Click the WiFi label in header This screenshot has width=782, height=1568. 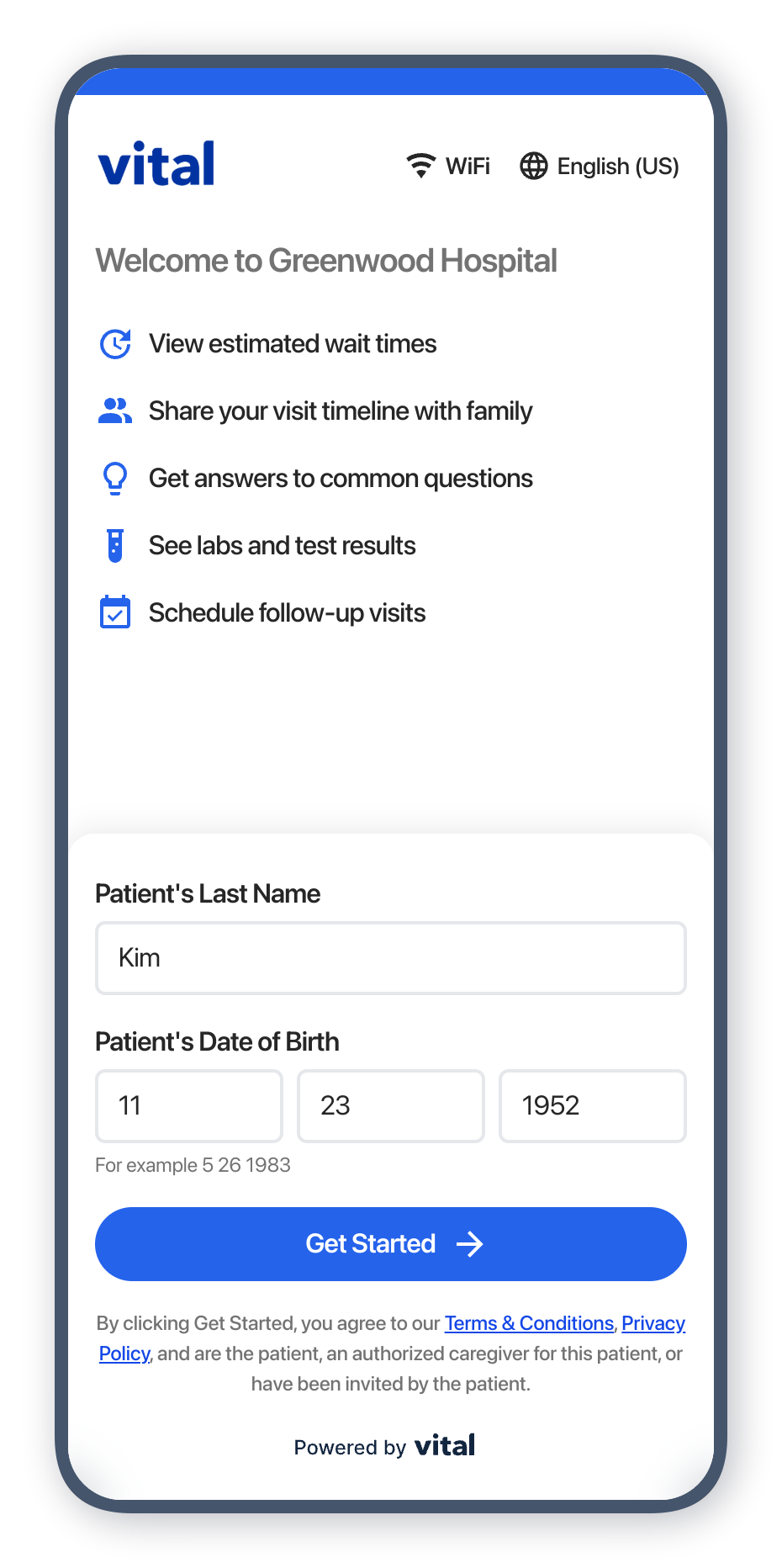coord(468,167)
